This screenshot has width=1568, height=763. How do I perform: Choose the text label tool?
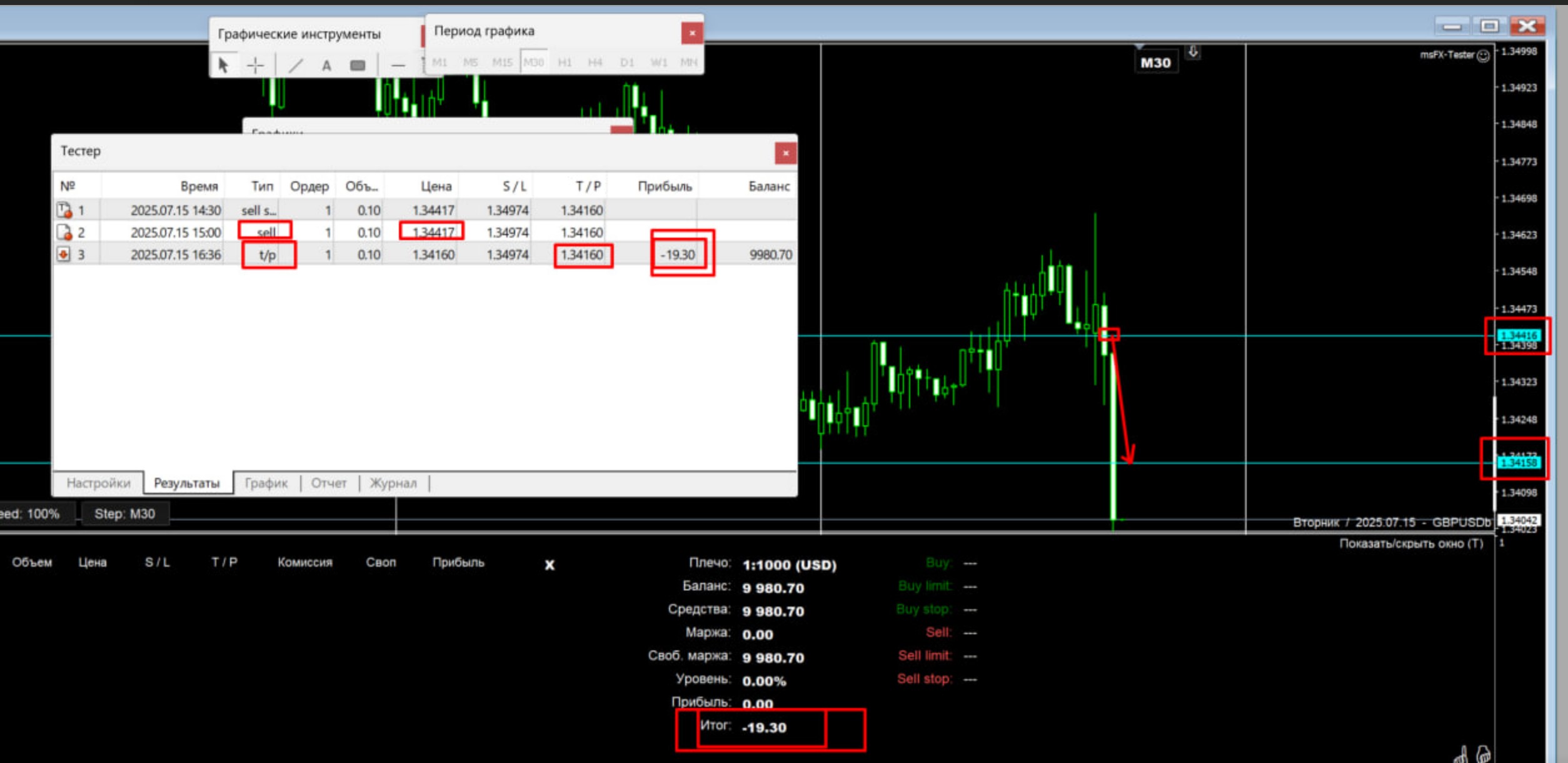[x=326, y=65]
